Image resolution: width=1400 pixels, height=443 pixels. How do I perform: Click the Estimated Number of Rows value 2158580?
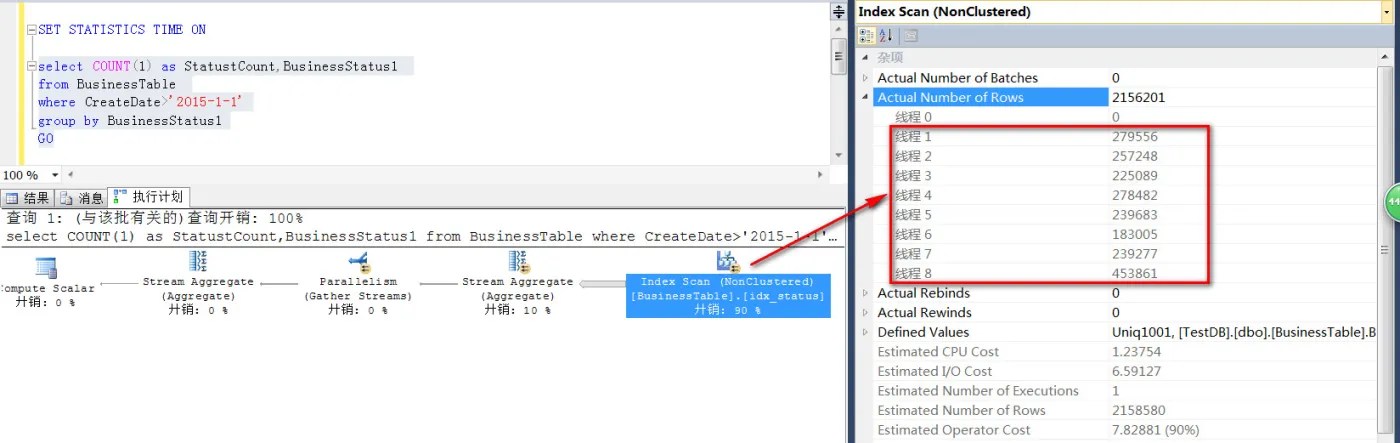pyautogui.click(x=1138, y=410)
